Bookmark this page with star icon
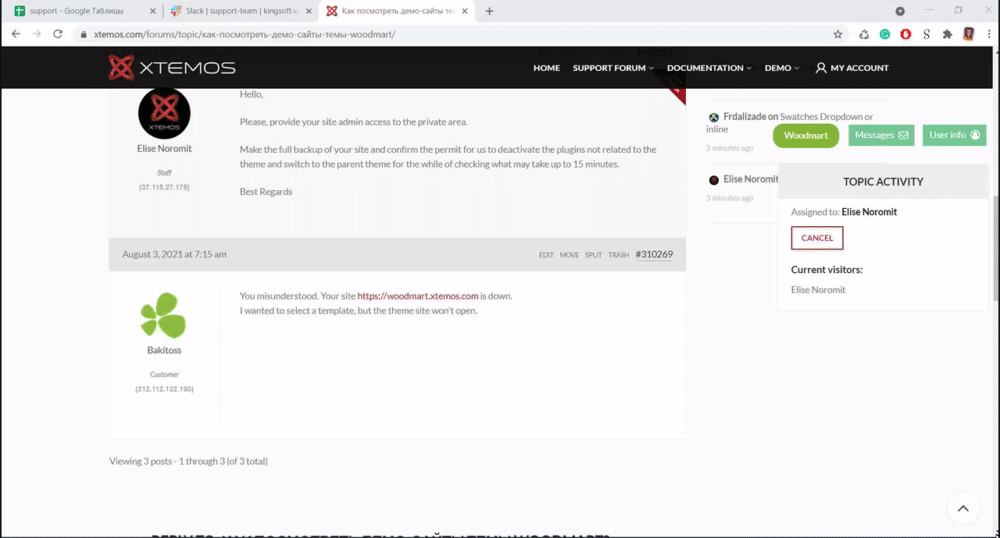 pos(838,34)
